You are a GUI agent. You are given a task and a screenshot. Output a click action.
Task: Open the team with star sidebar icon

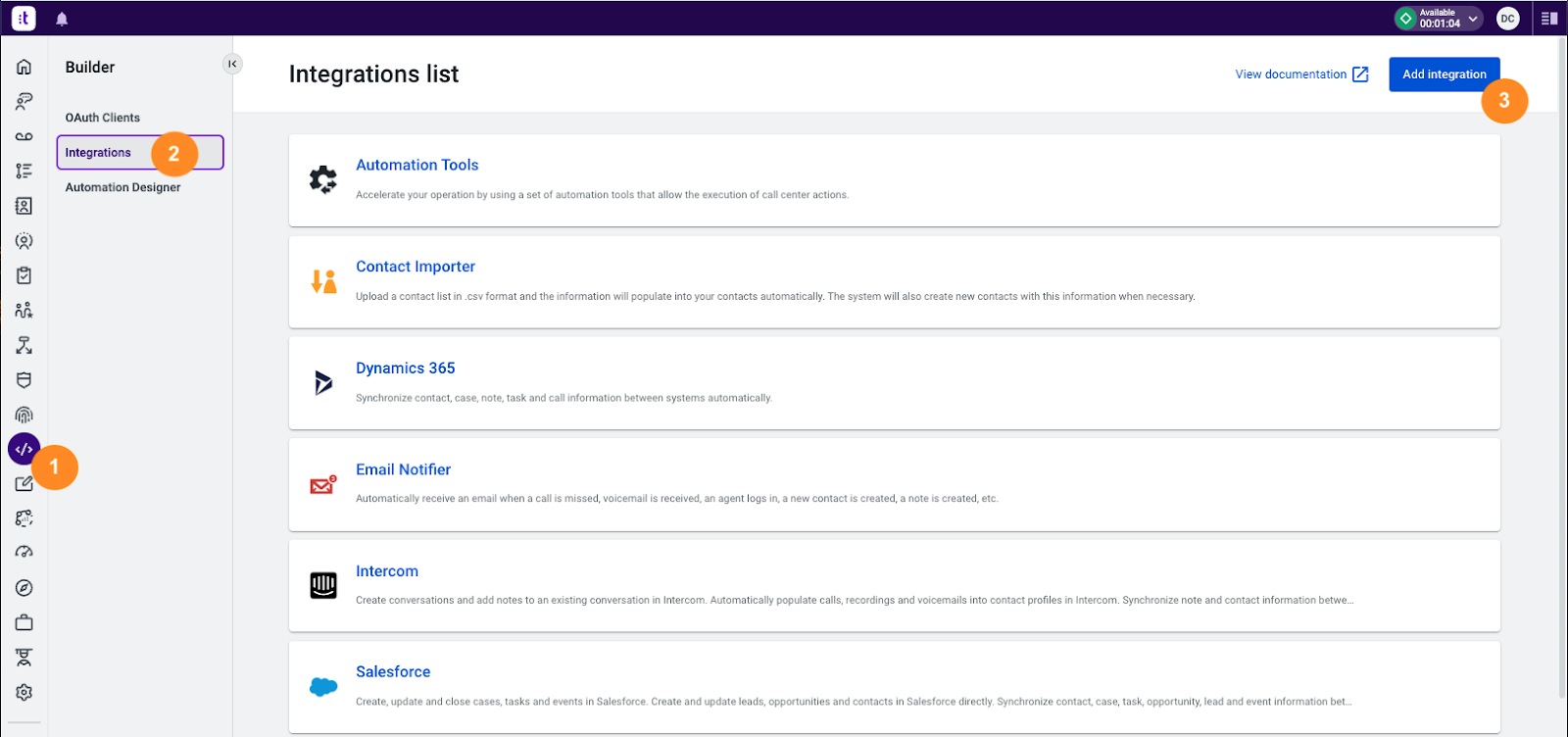(24, 311)
